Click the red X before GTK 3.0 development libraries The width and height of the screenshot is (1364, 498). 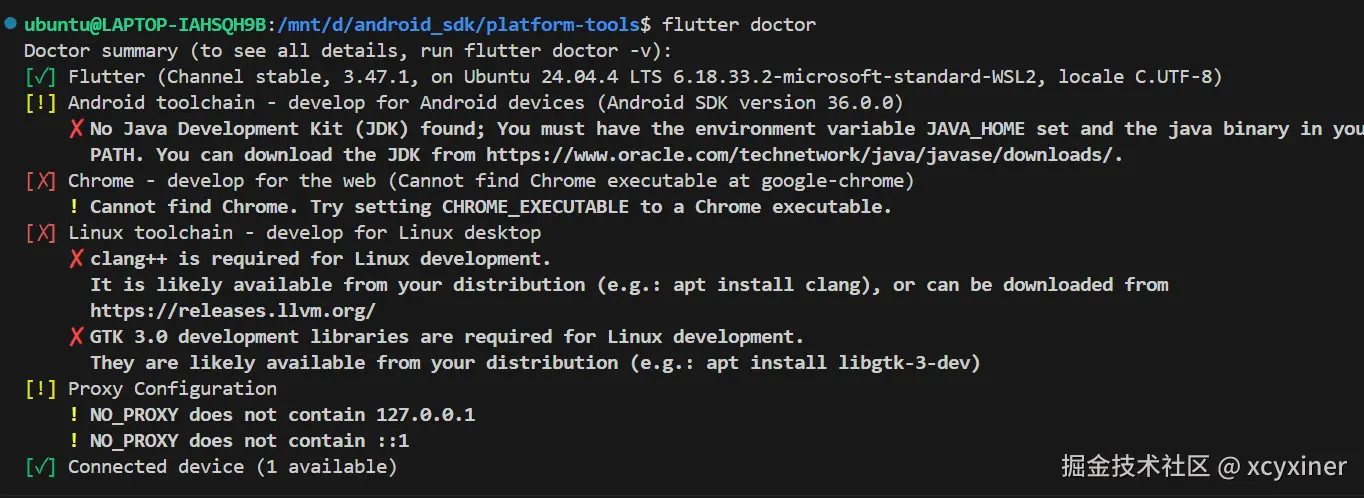pos(76,337)
